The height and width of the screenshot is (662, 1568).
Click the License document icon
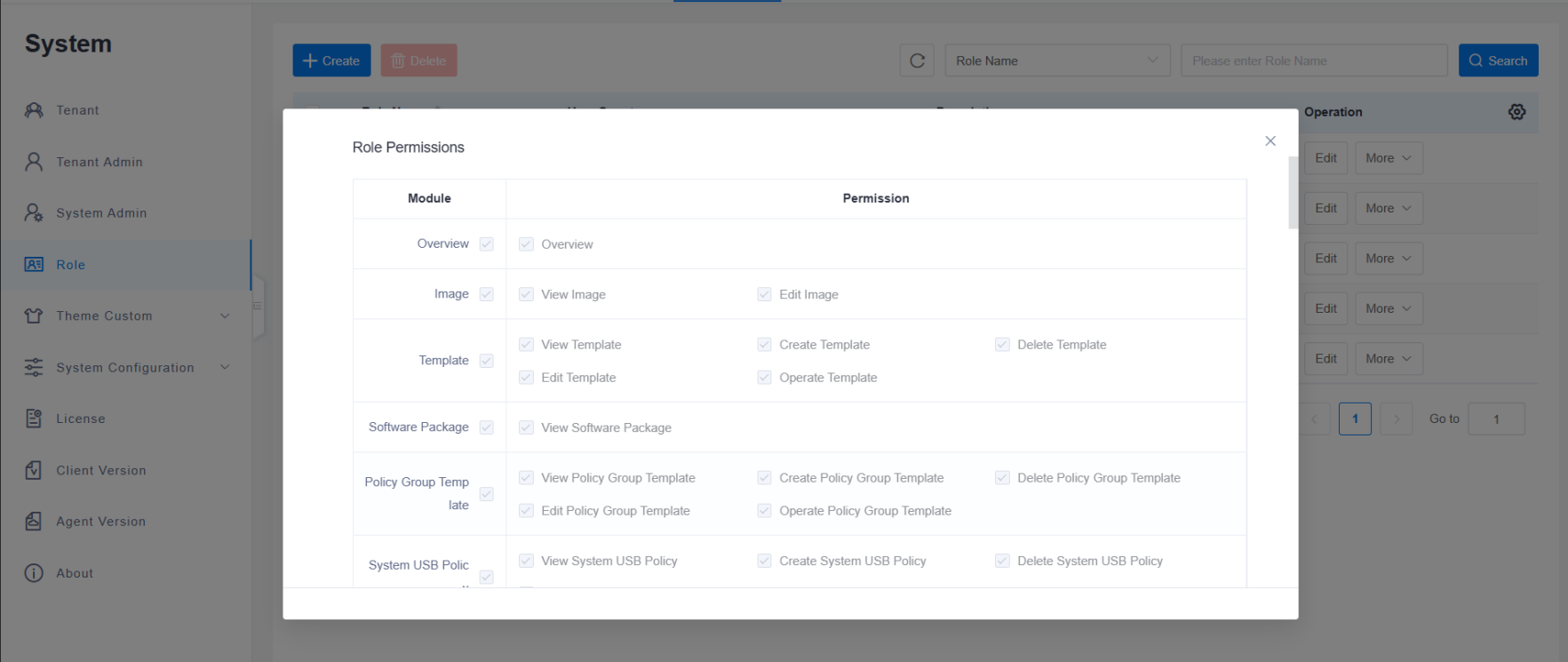tap(34, 419)
